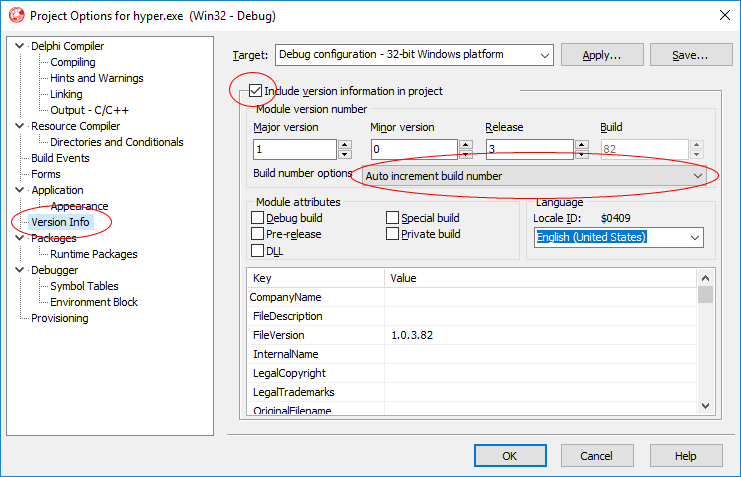Check the Special build option
This screenshot has width=741, height=477.
393,218
